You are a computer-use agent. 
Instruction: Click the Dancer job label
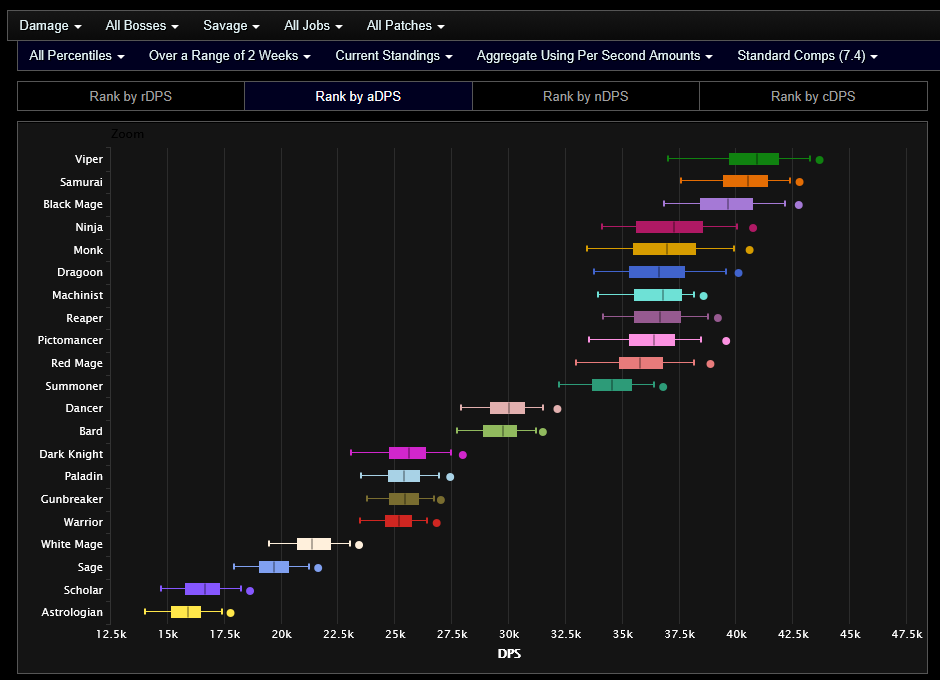[84, 408]
